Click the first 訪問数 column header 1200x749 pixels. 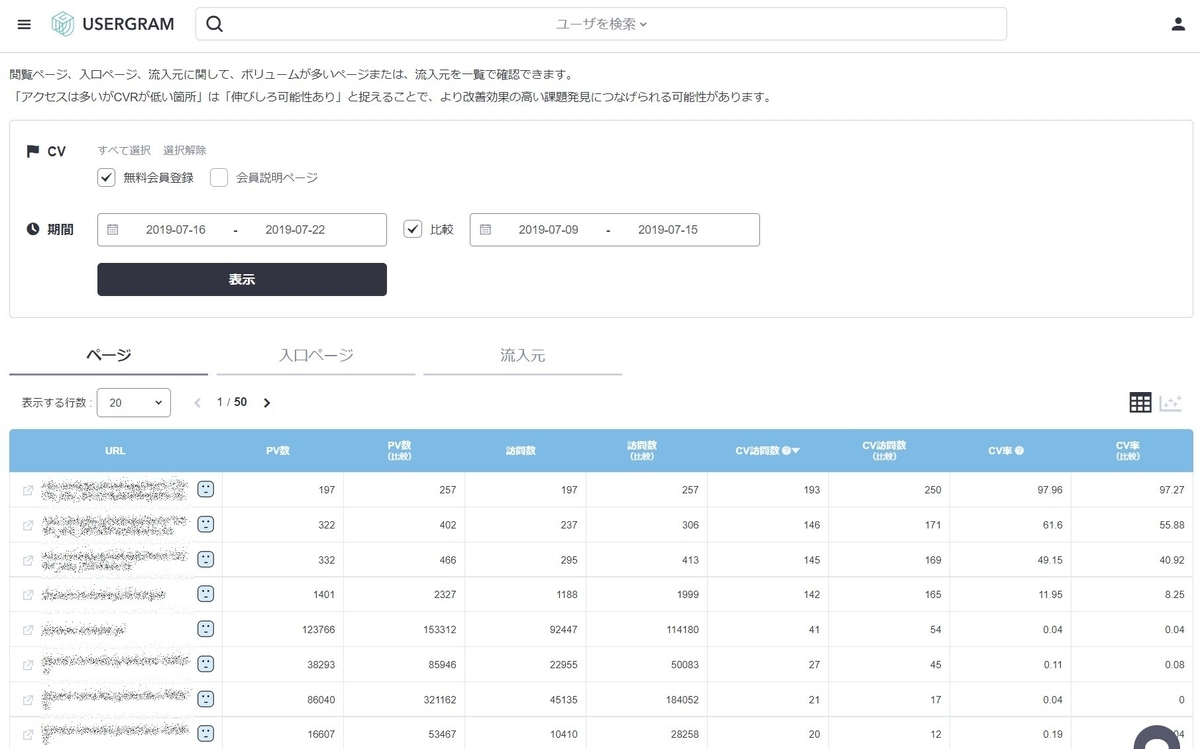click(521, 451)
